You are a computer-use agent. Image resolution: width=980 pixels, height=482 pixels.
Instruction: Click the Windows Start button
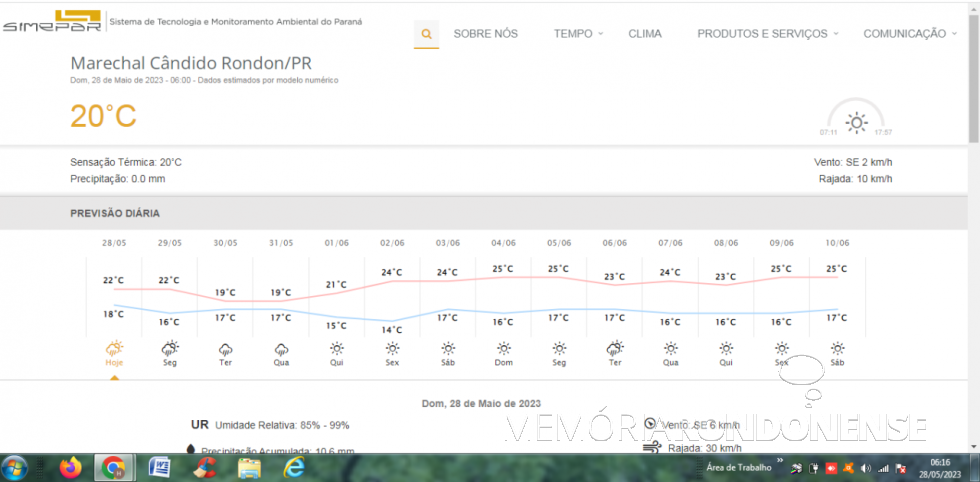(x=16, y=467)
